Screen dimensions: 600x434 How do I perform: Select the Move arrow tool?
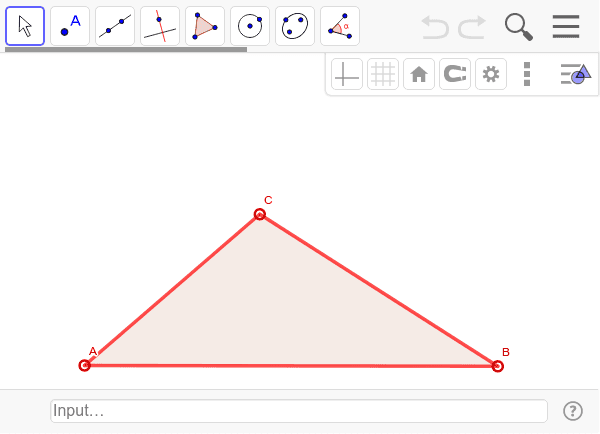tap(25, 26)
